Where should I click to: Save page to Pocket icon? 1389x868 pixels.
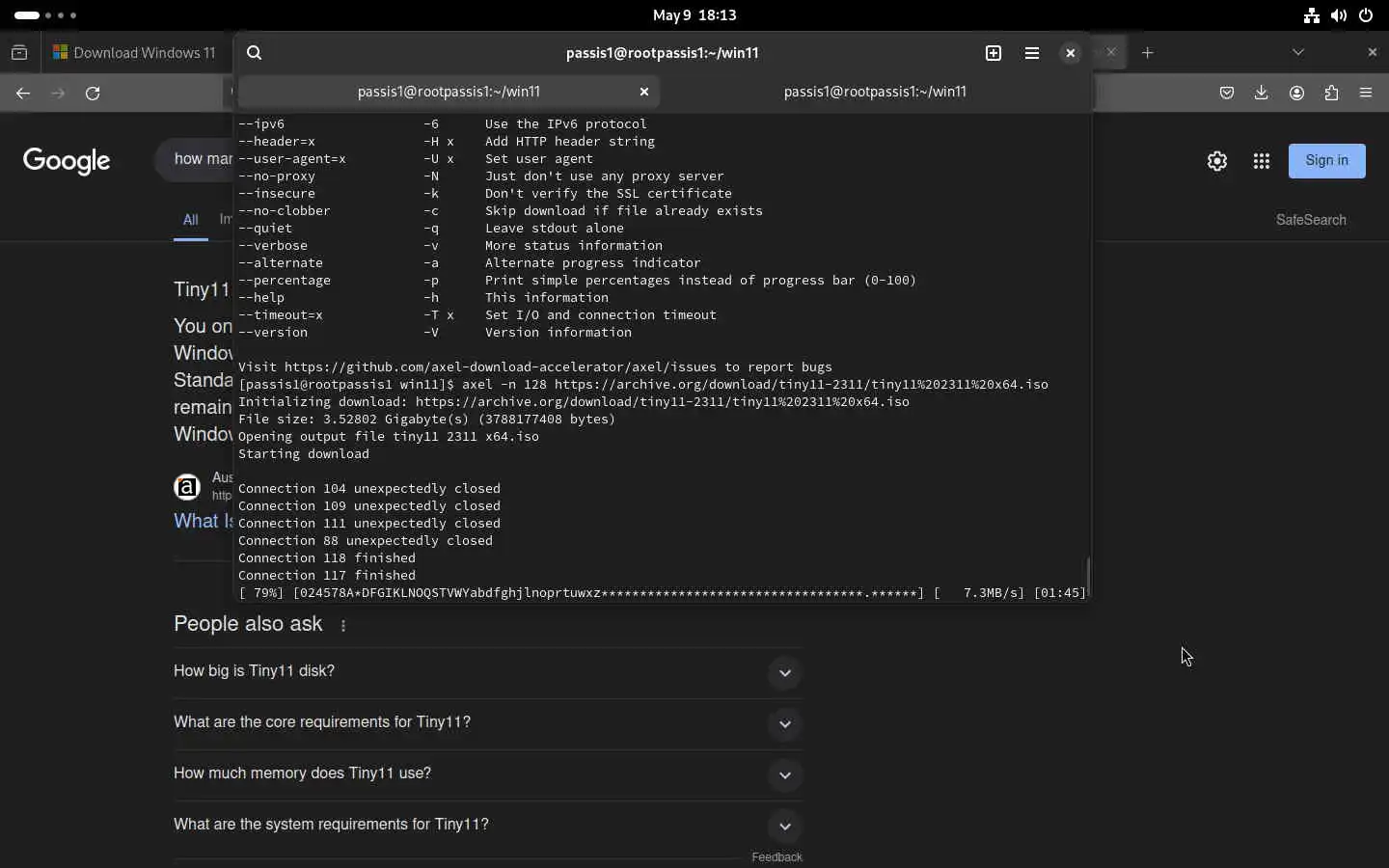click(1227, 94)
